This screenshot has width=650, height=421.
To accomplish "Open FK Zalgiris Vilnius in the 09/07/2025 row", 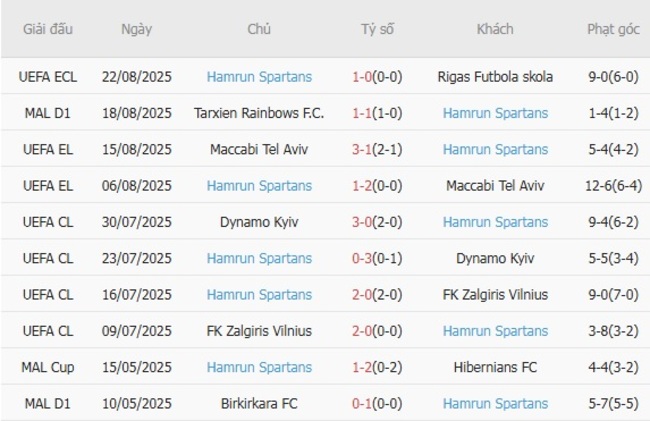I will [x=259, y=331].
